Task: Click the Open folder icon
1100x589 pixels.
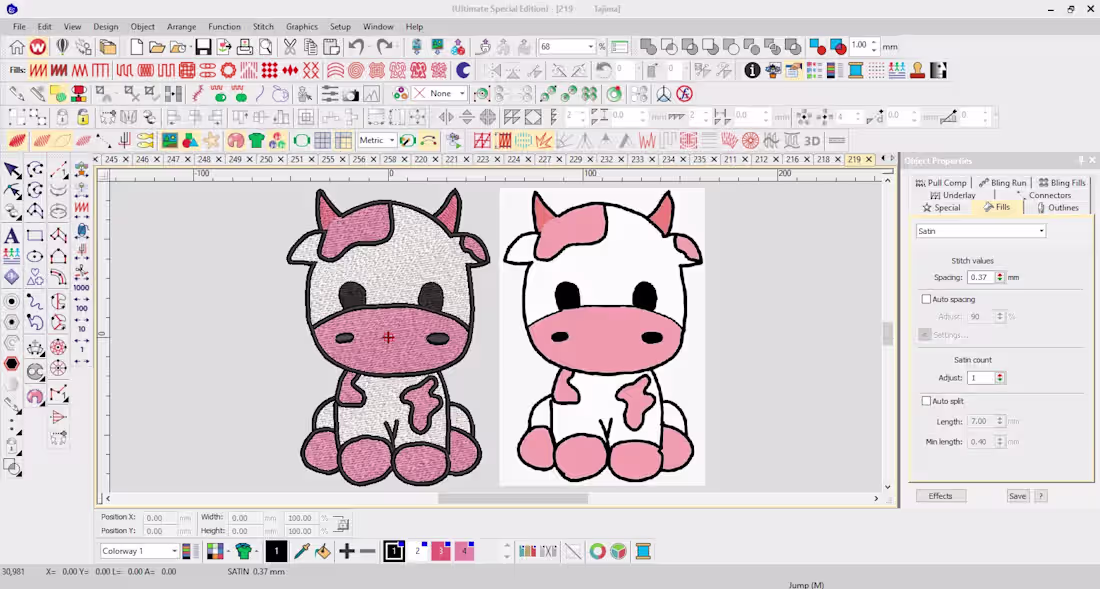Action: coord(157,47)
